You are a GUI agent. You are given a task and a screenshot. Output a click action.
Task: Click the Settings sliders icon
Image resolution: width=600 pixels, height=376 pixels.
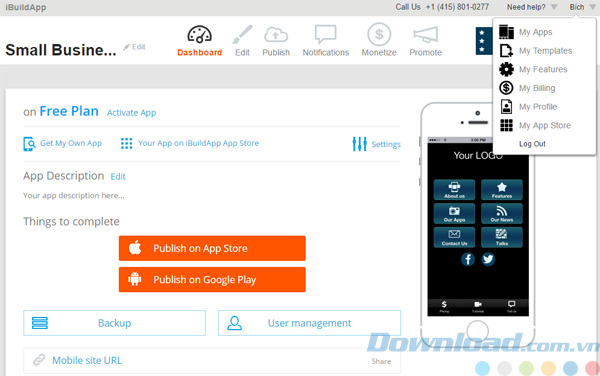[359, 144]
